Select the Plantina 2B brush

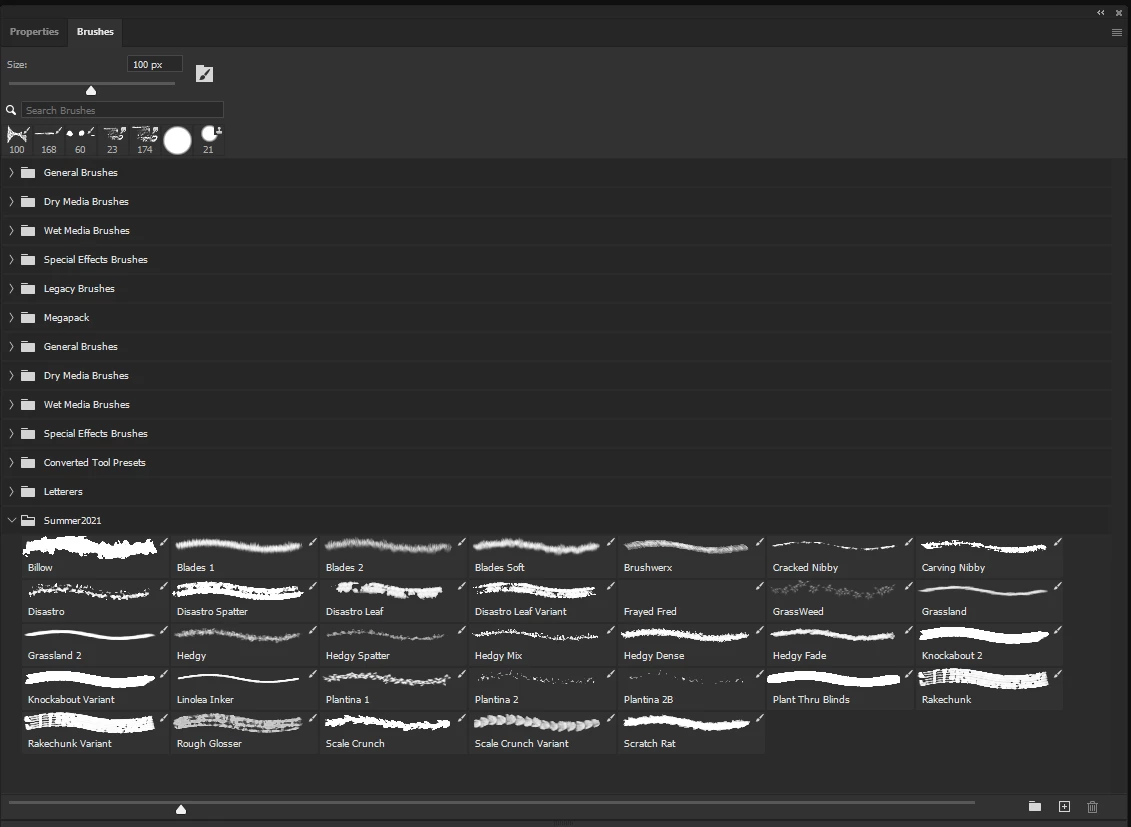click(x=692, y=687)
